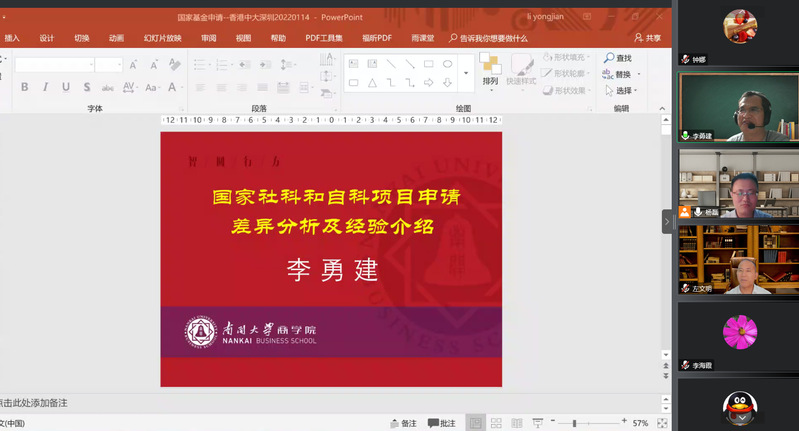Toggle Italic text formatting
799x431 pixels.
[x=46, y=87]
